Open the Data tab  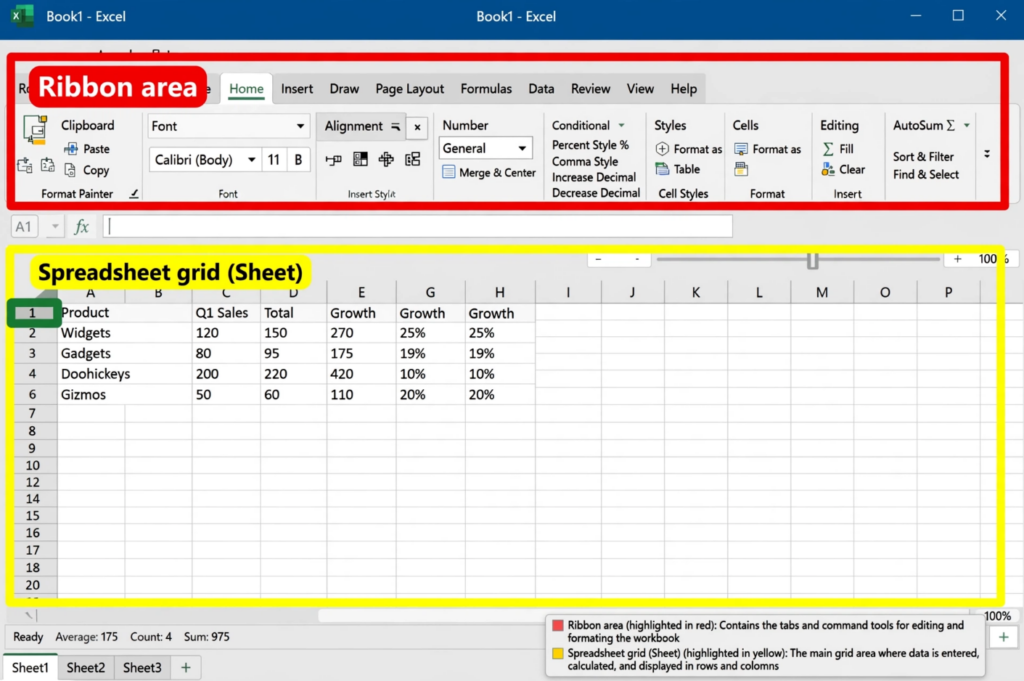(541, 89)
